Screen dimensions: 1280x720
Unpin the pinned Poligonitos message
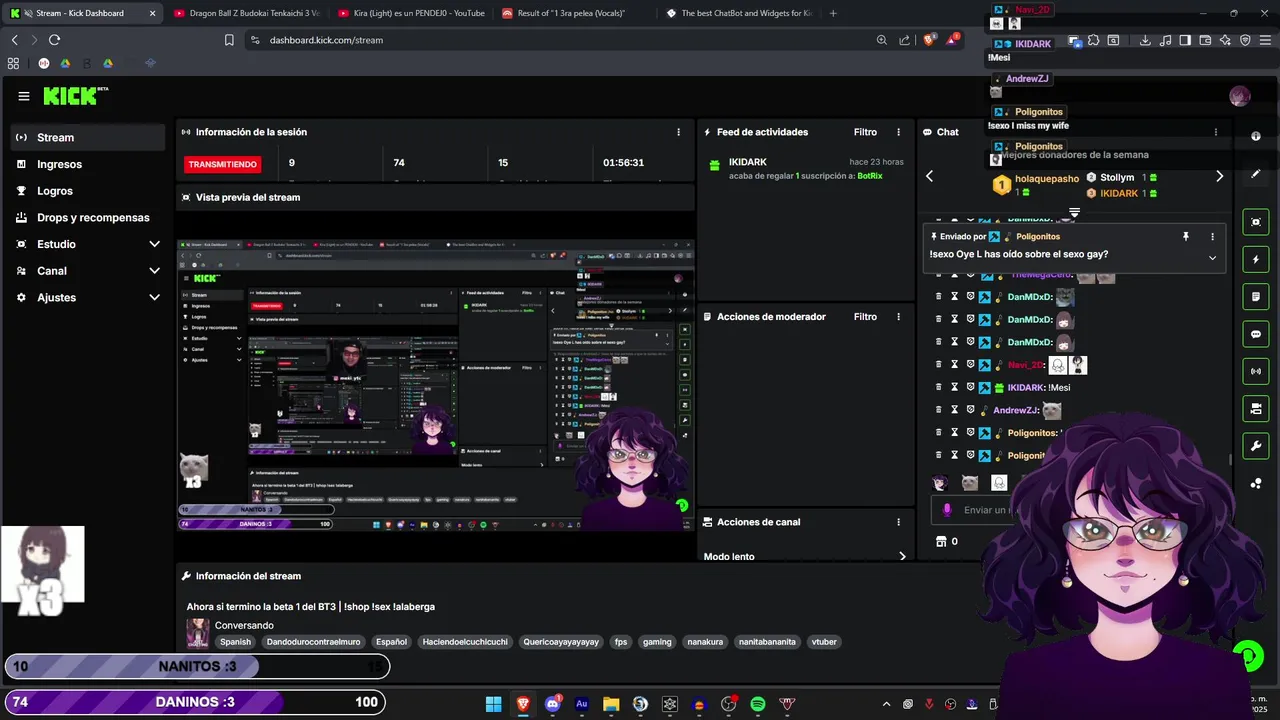pyautogui.click(x=1186, y=237)
